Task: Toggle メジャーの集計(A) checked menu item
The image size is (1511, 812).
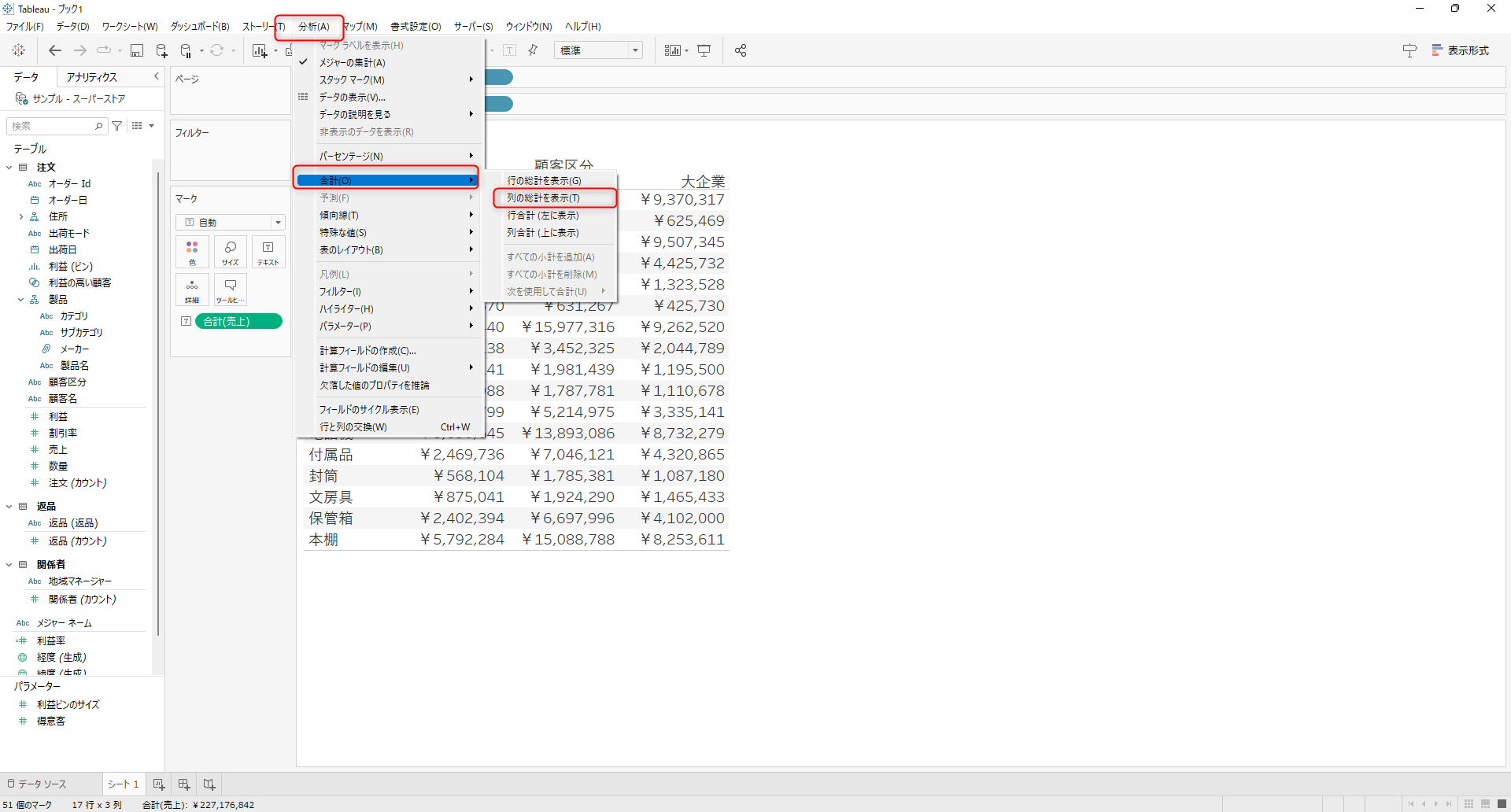Action: (x=352, y=63)
